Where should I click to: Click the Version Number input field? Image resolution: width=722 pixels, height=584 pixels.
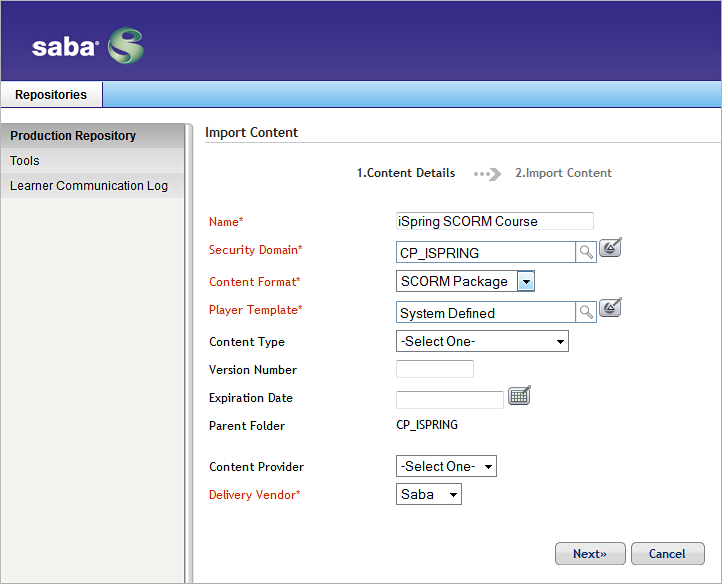tap(435, 369)
